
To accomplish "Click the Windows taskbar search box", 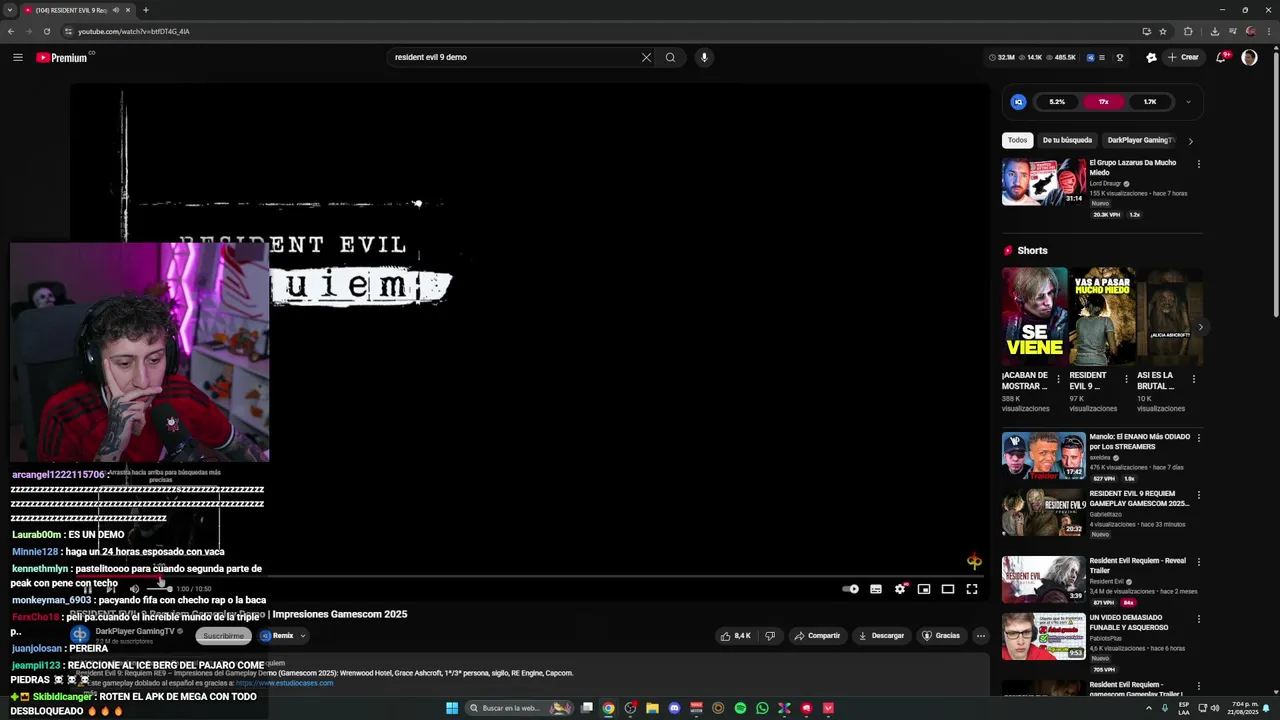I will (x=519, y=708).
